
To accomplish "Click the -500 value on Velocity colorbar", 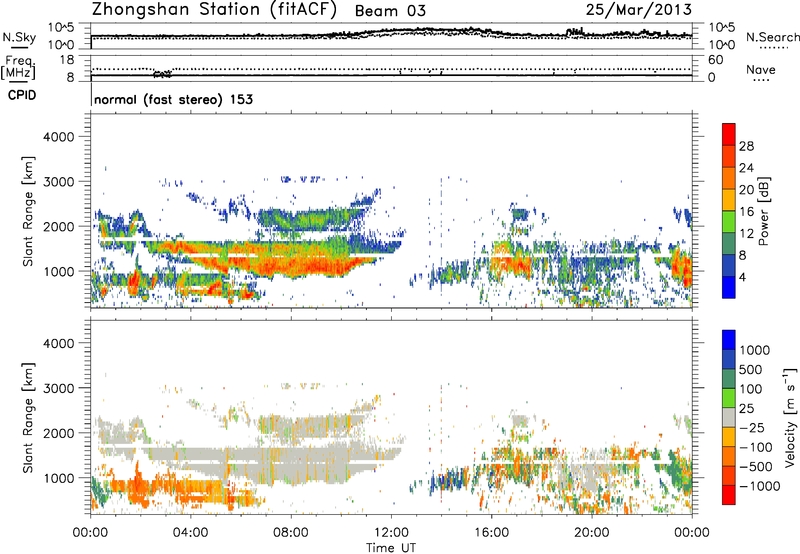I will 756,467.
